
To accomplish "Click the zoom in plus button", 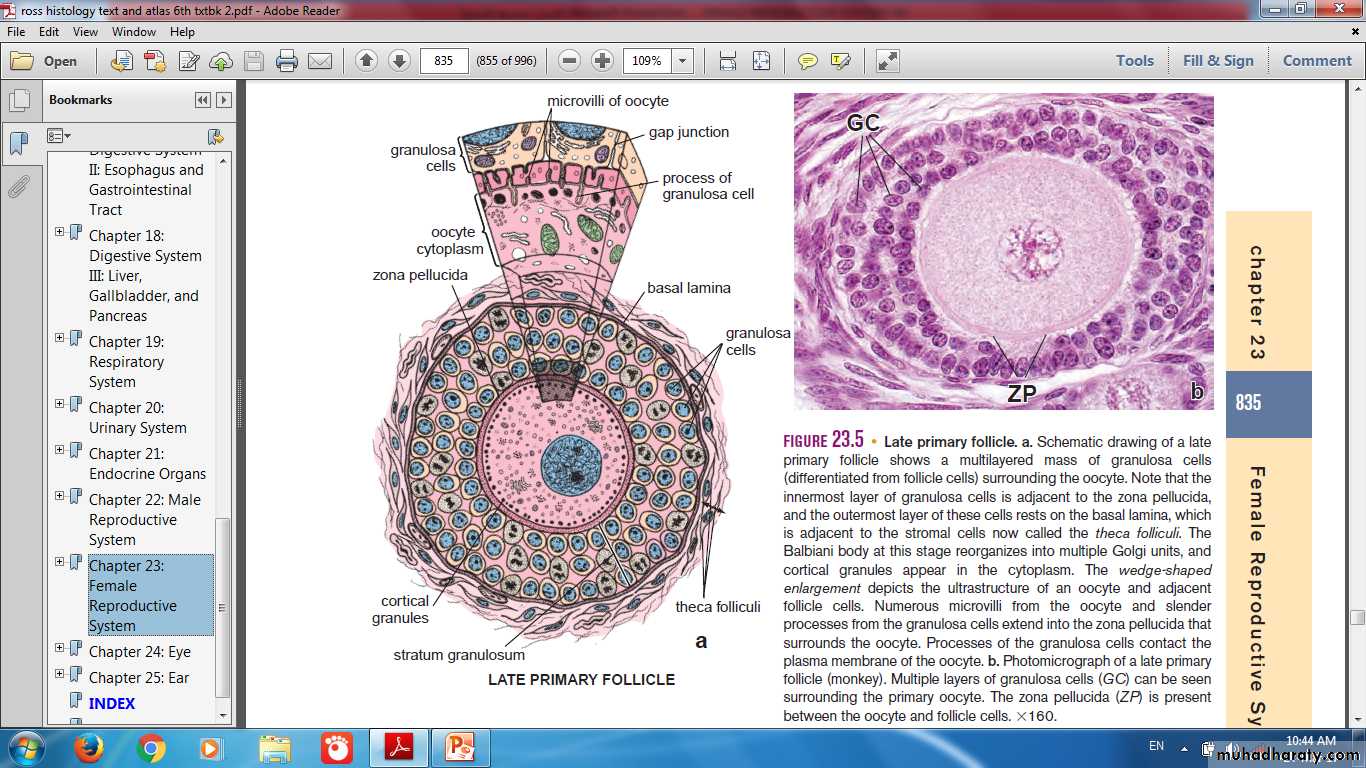I will 602,61.
